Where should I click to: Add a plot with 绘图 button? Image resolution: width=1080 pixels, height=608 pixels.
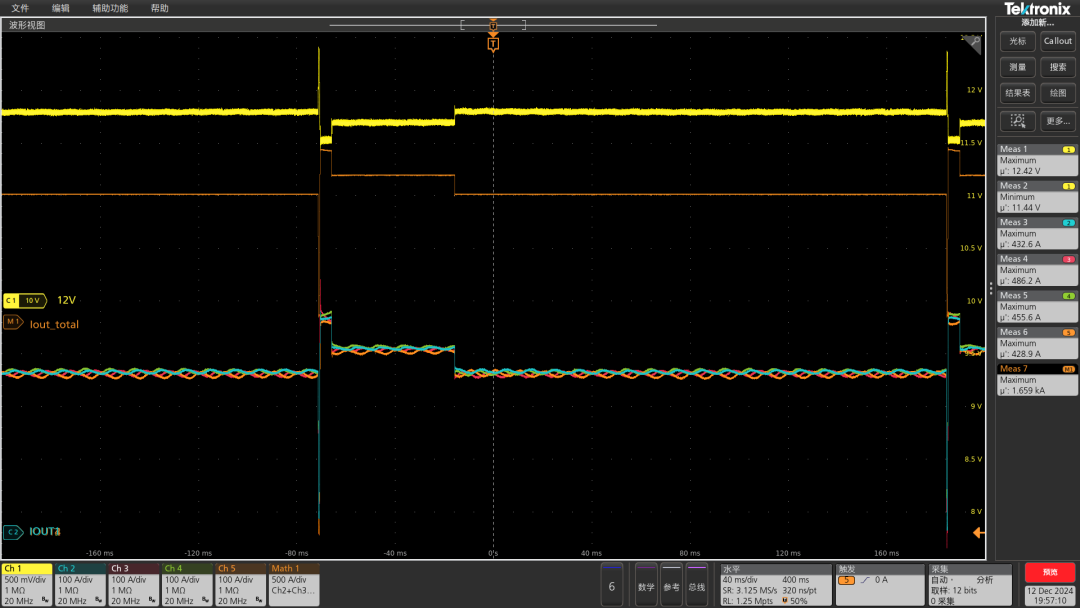[x=1057, y=94]
